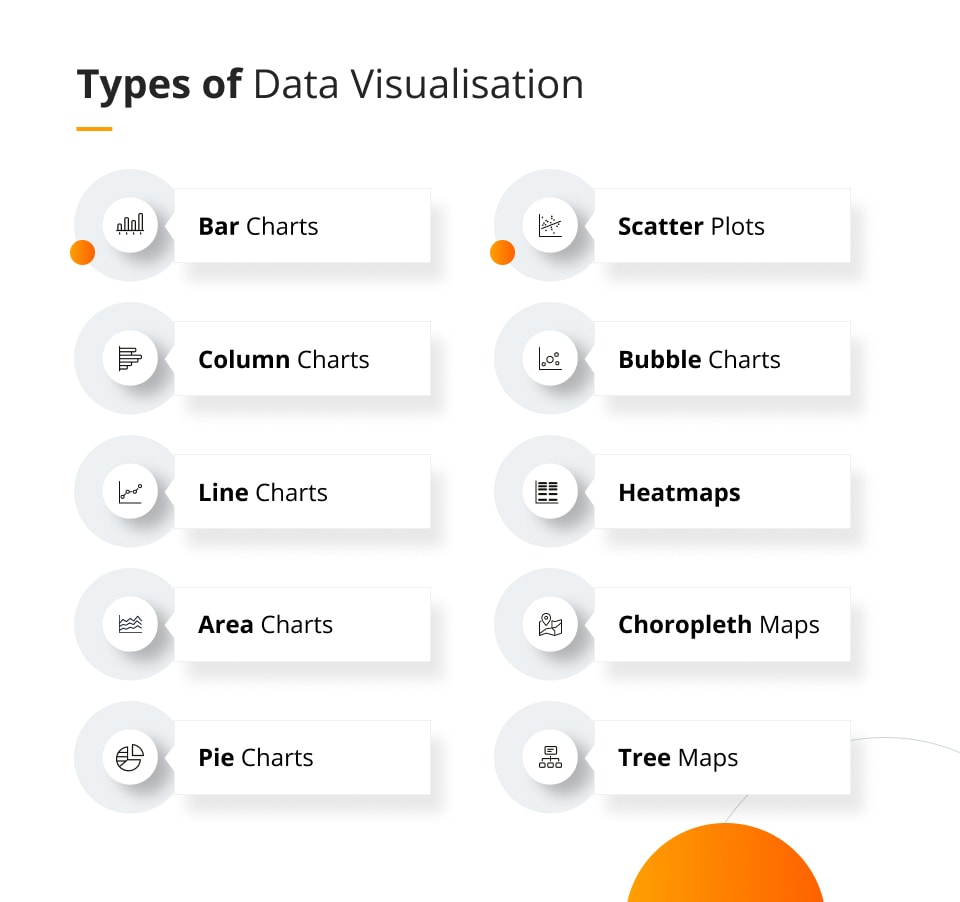Screen dimensions: 960x902
Task: Choose the Heatmaps card
Action: pos(722,492)
